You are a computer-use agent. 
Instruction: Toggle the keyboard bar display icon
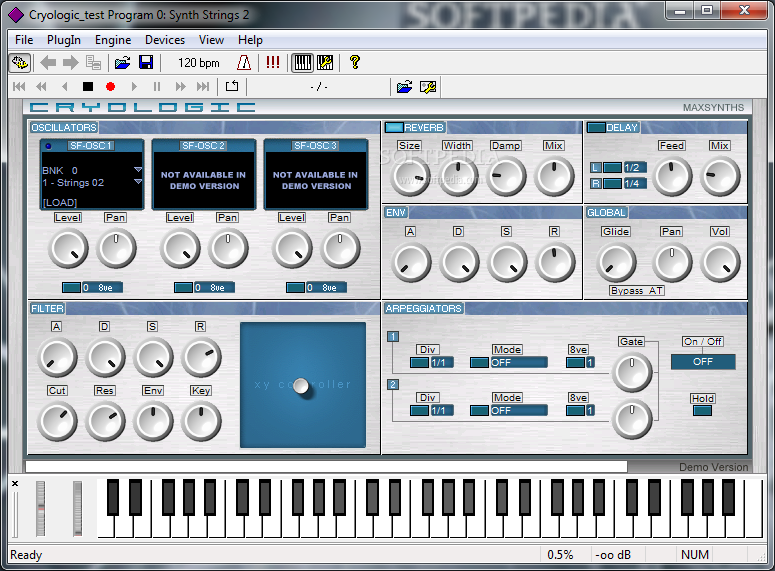pos(302,63)
